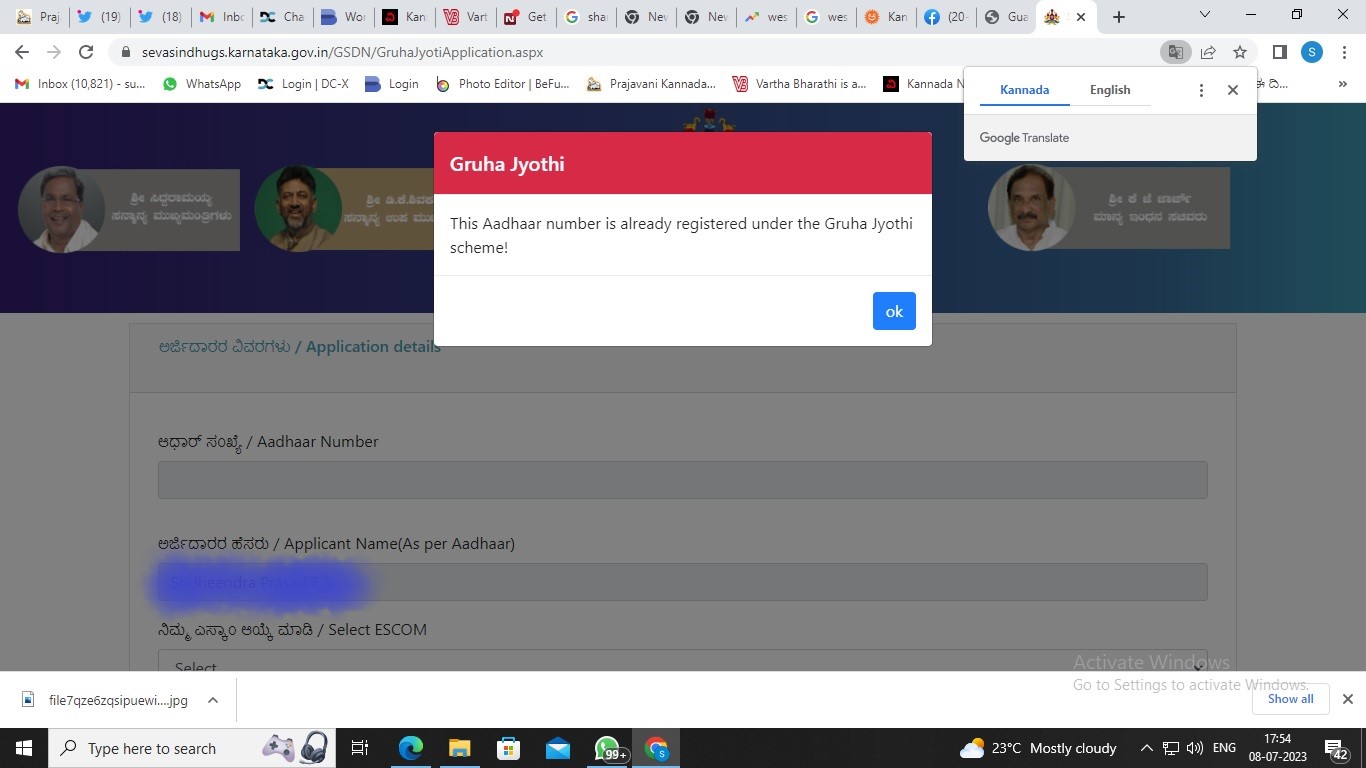This screenshot has width=1366, height=768.
Task: Open the Chrome profile avatar S
Action: [x=1312, y=52]
